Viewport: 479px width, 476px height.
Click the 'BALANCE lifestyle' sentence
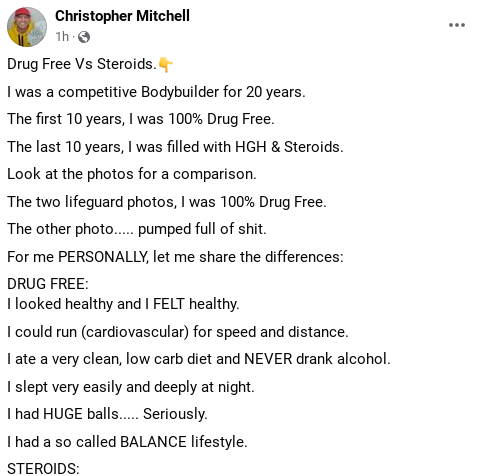[127, 442]
